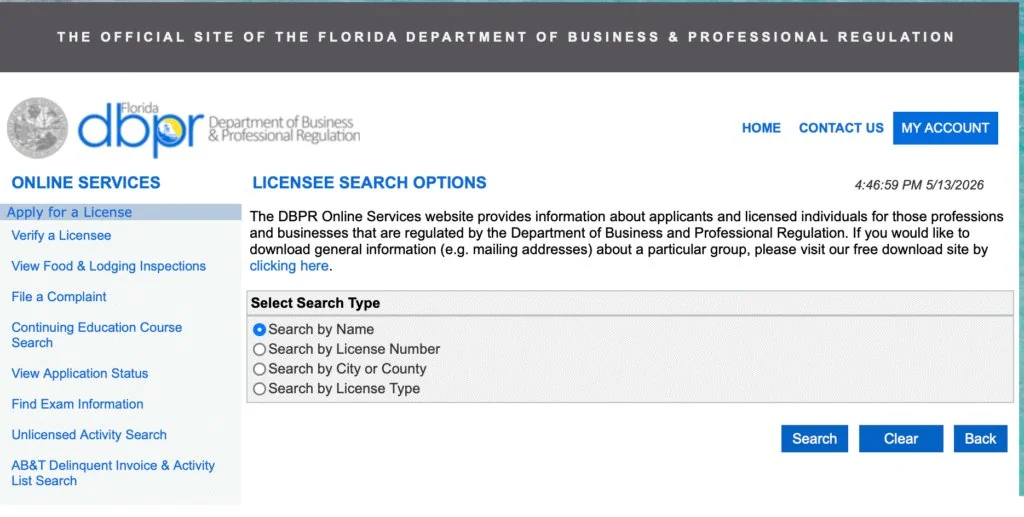
Task: Open View Food & Lodging Inspections
Action: [108, 266]
